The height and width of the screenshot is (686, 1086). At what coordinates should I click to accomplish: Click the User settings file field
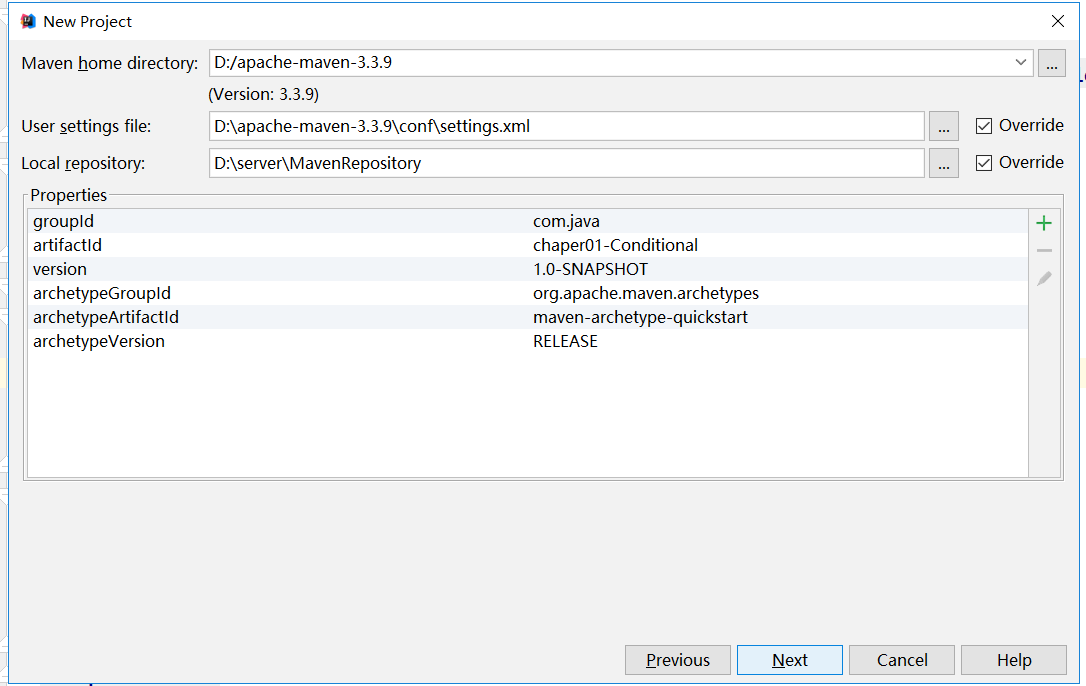pyautogui.click(x=567, y=126)
